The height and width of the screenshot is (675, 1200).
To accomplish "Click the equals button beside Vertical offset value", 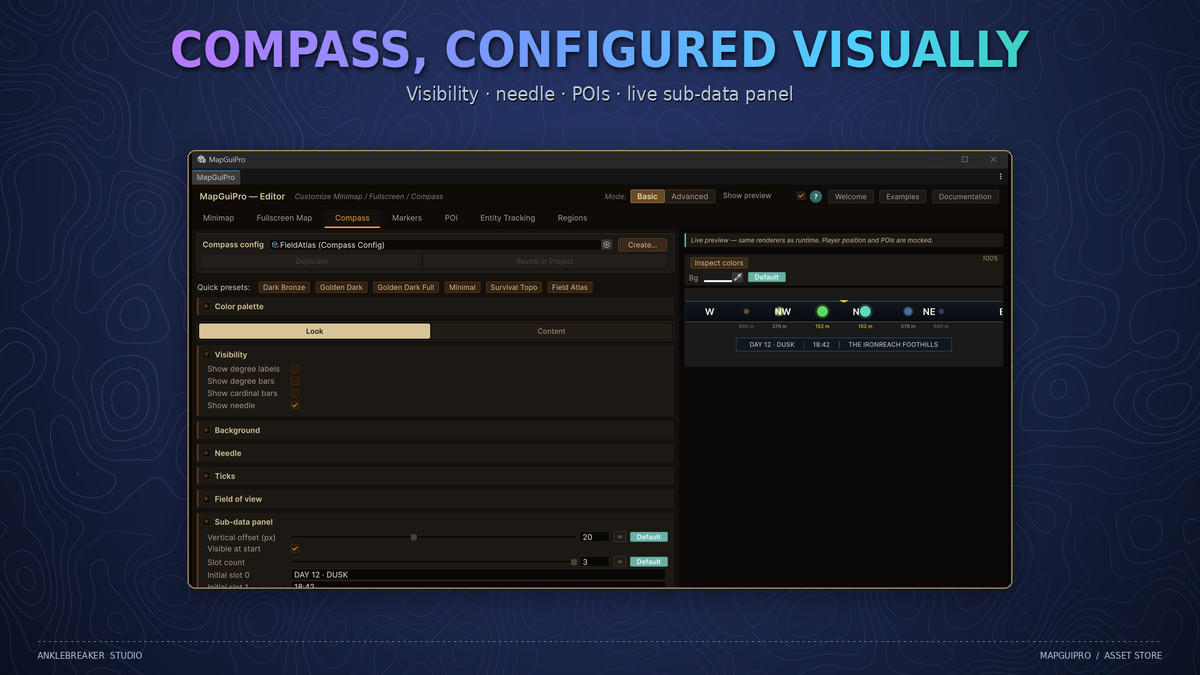I will click(619, 537).
